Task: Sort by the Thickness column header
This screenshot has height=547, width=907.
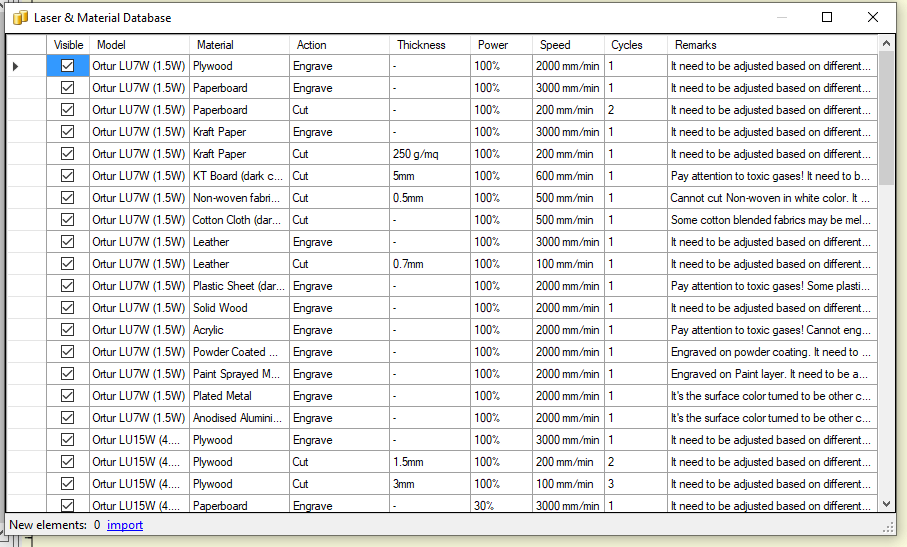Action: pos(430,45)
